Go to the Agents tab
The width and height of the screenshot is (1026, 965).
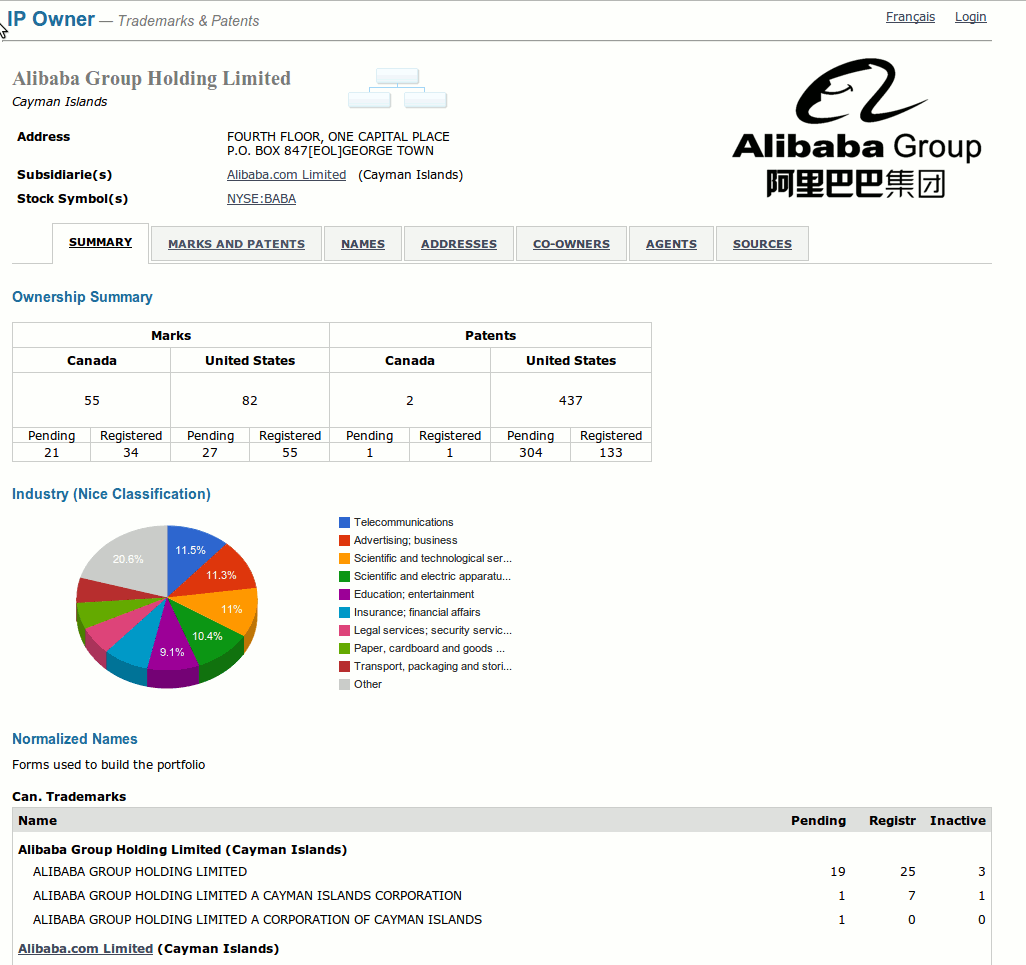point(671,244)
